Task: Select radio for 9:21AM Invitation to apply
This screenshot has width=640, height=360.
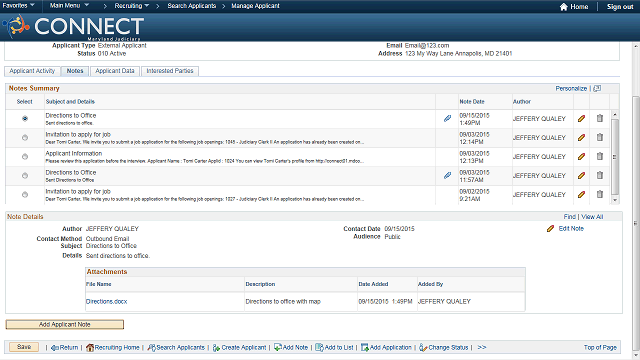Action: [x=25, y=195]
